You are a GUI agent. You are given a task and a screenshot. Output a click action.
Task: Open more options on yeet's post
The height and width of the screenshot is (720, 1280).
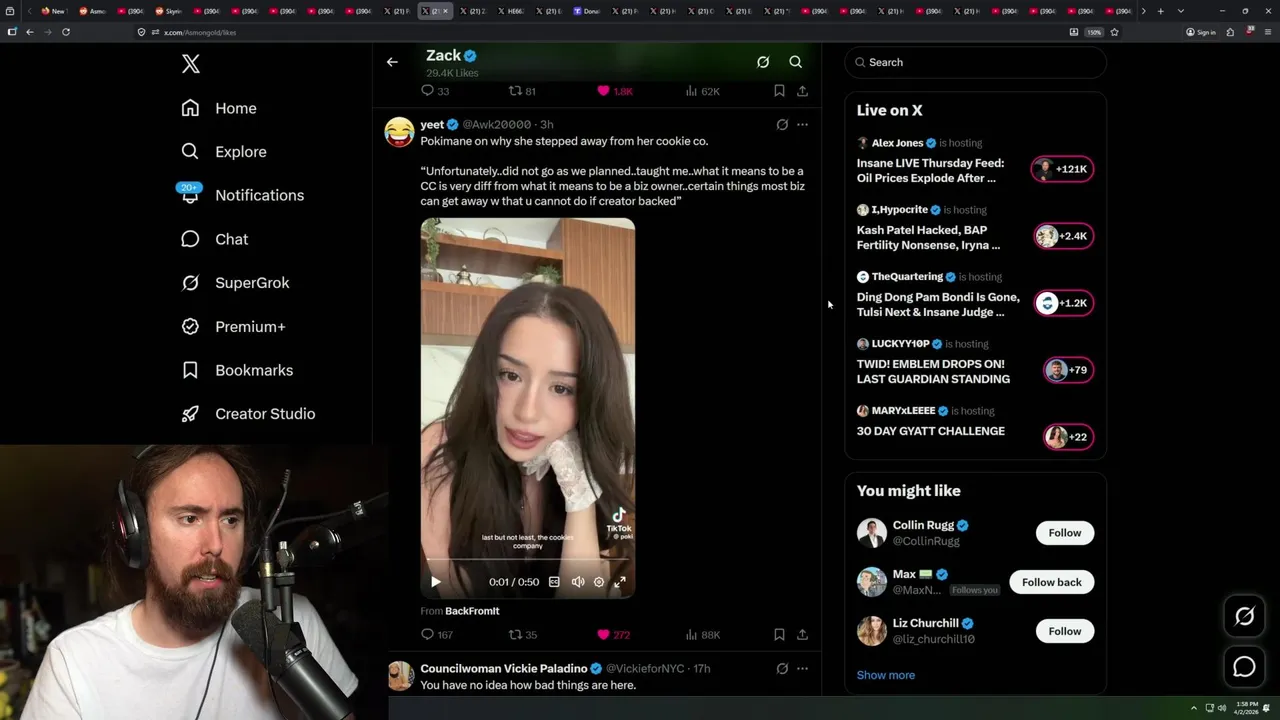point(802,125)
